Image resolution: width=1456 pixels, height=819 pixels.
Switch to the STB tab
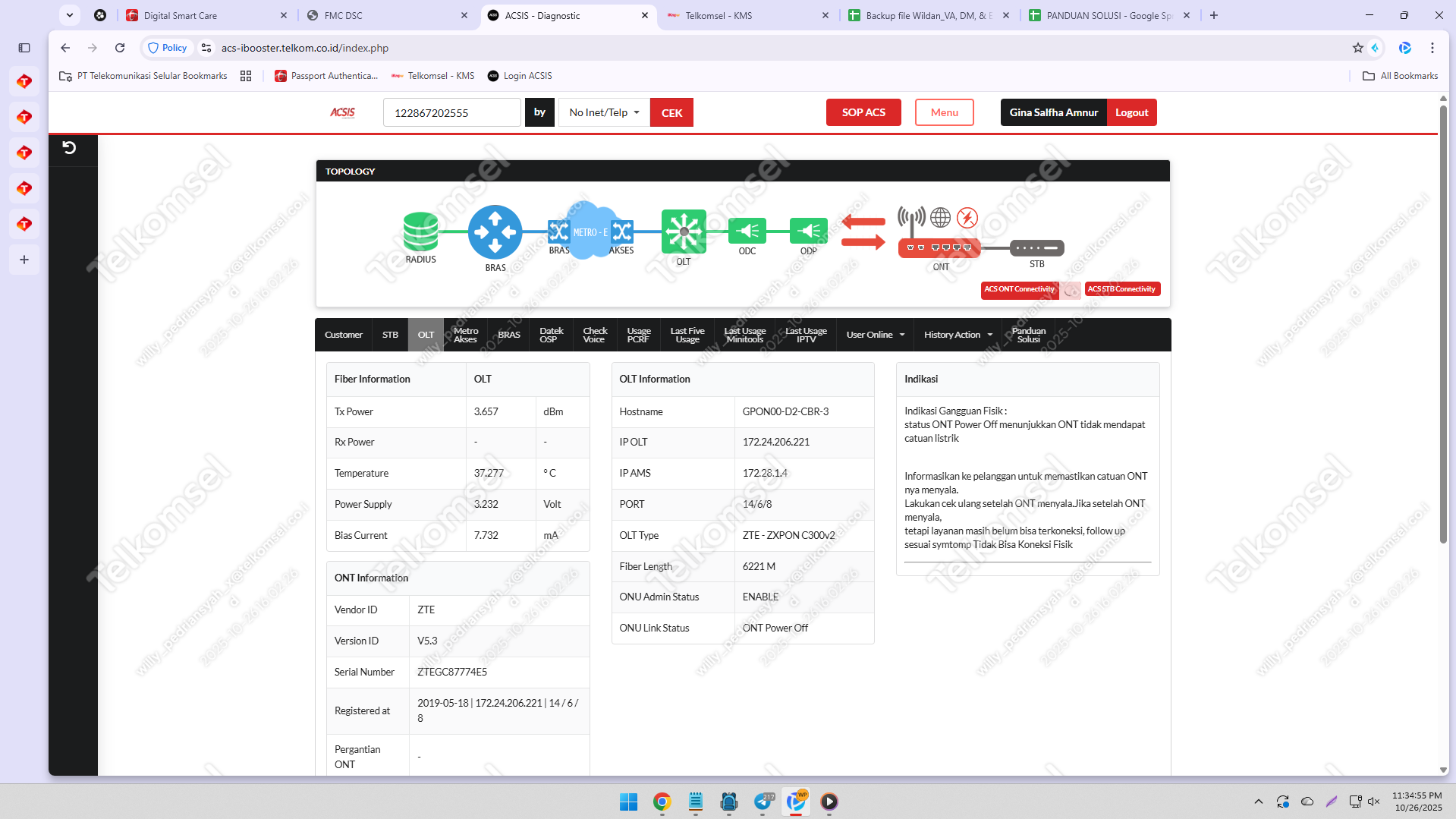pos(390,335)
